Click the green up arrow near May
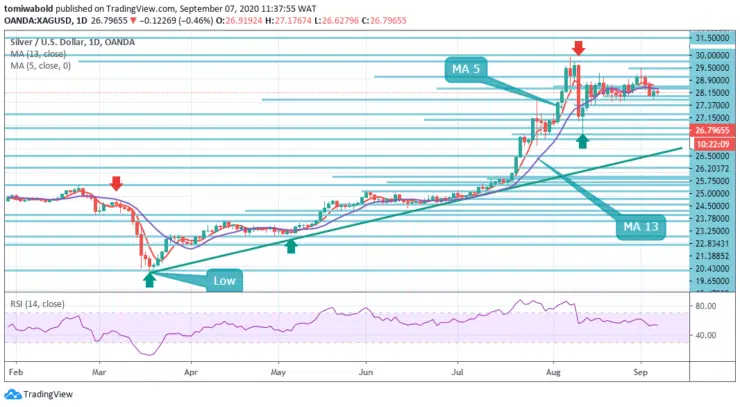The image size is (740, 407). 291,244
